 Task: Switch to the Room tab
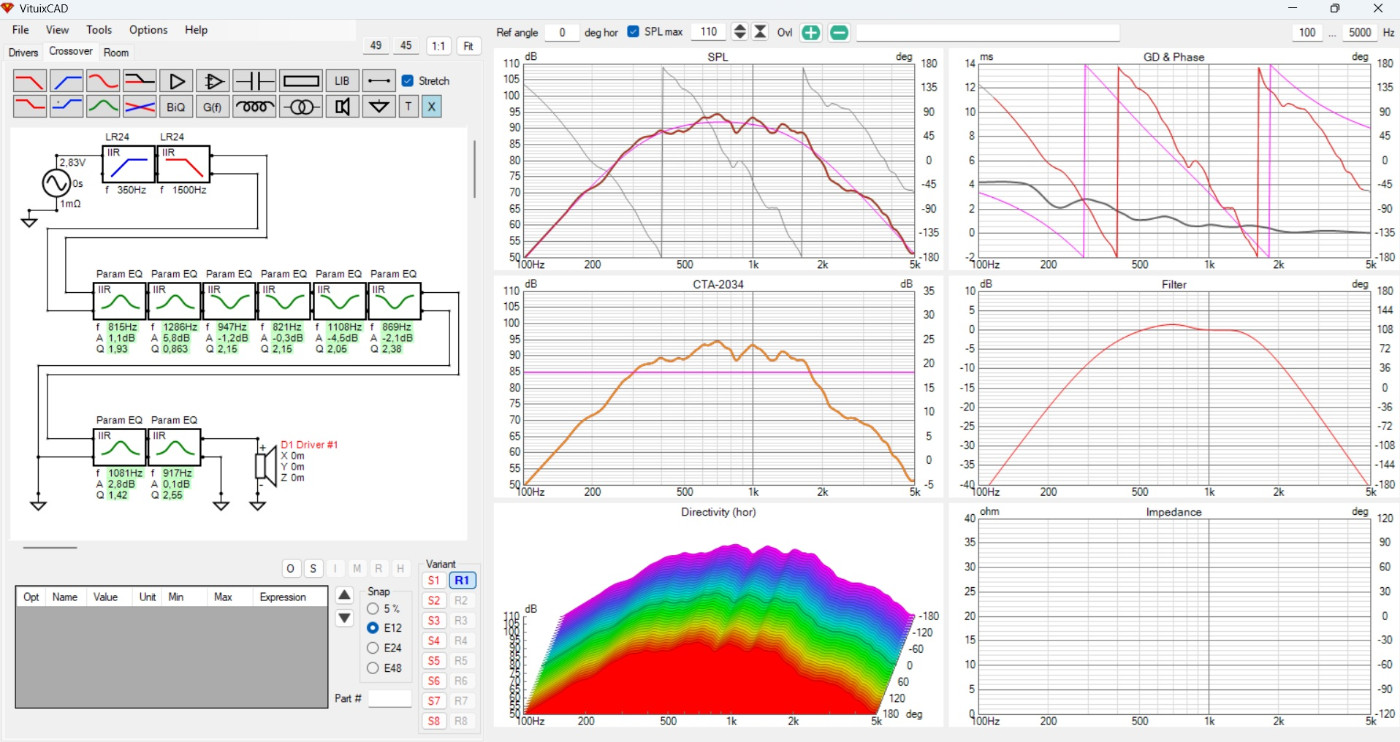click(116, 53)
